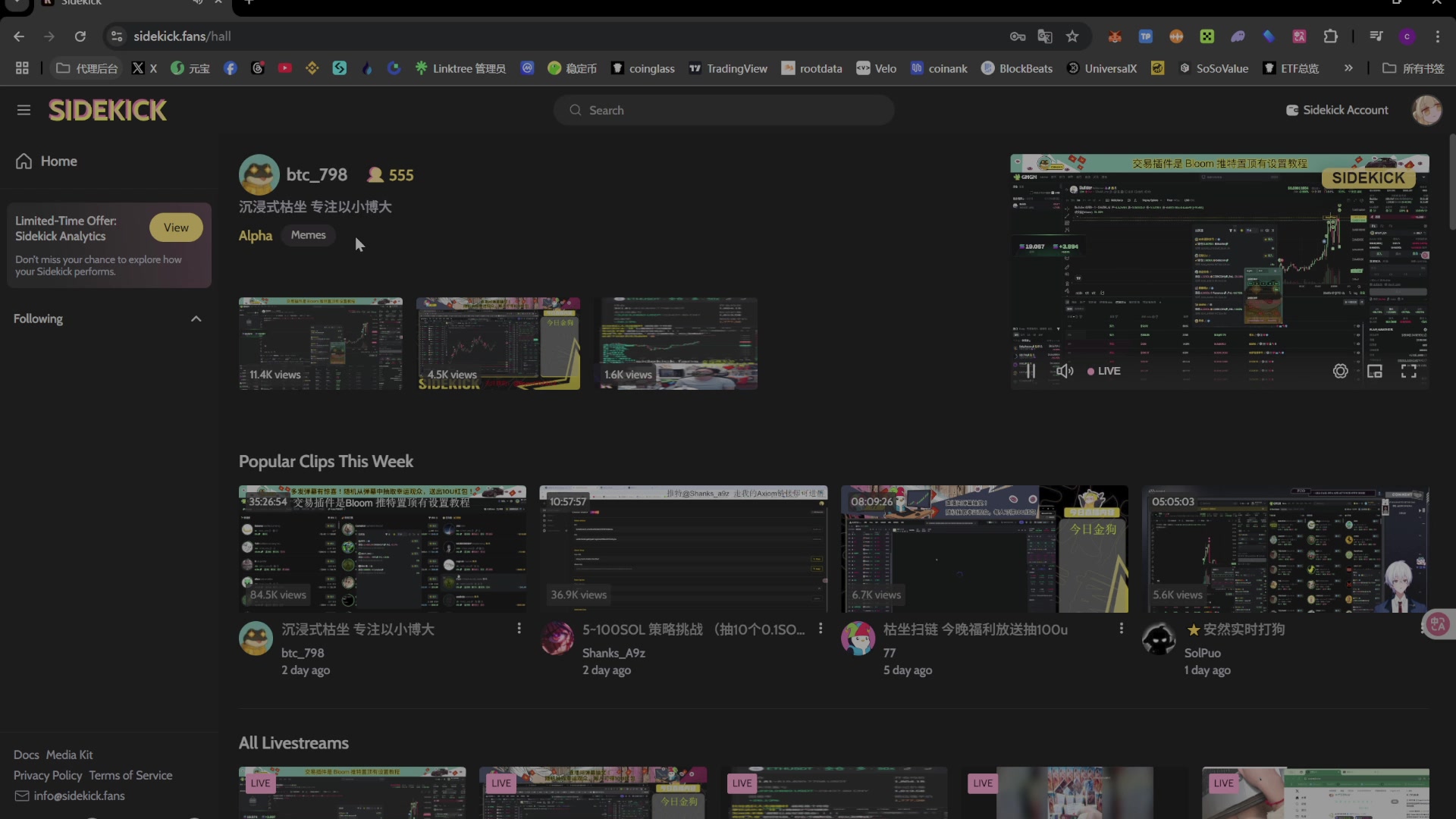Open the first LIVE stream under All Livestreams

click(353, 792)
